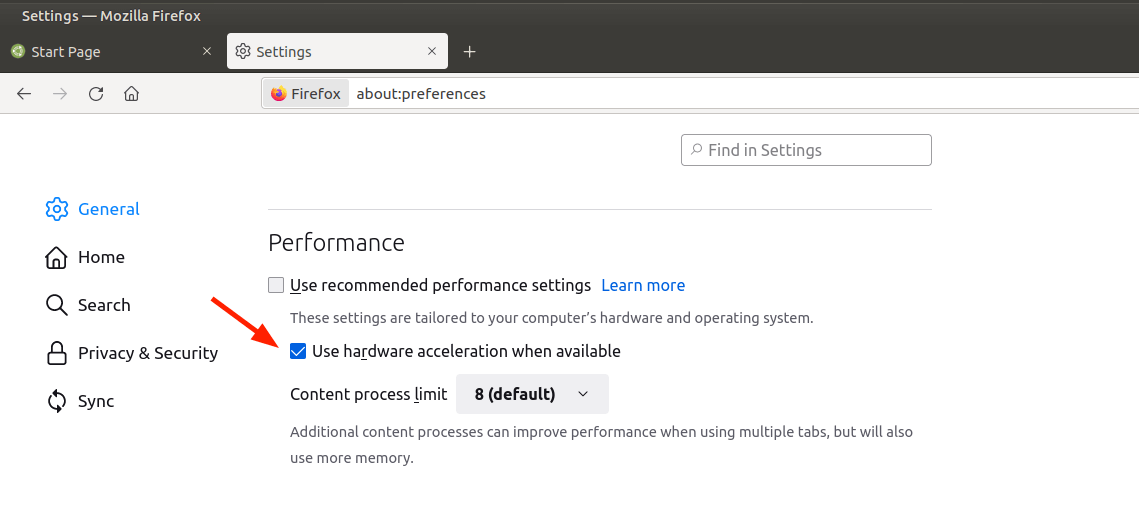The width and height of the screenshot is (1139, 510).
Task: Go to the browser home page
Action: [131, 94]
